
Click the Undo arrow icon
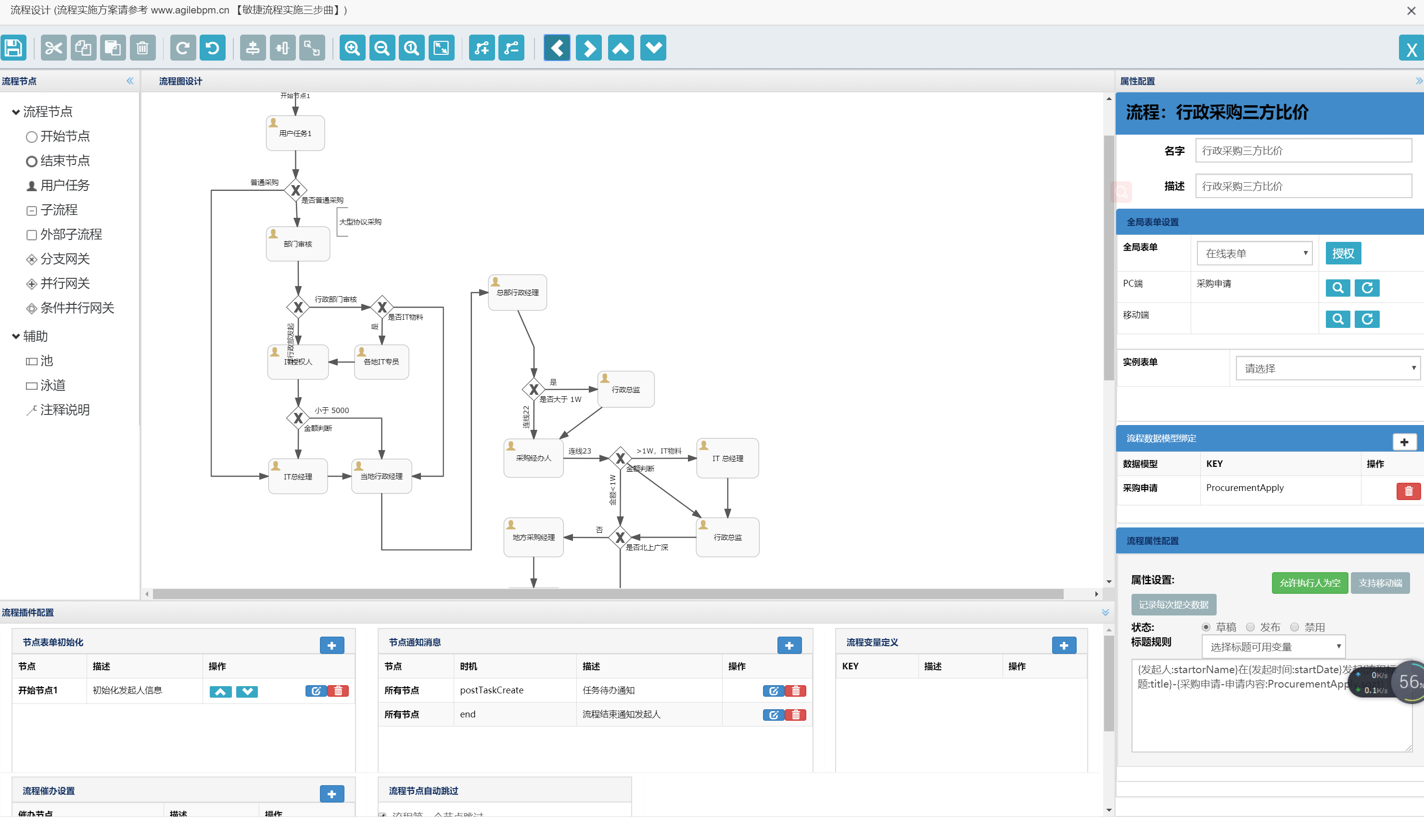pyautogui.click(x=212, y=48)
